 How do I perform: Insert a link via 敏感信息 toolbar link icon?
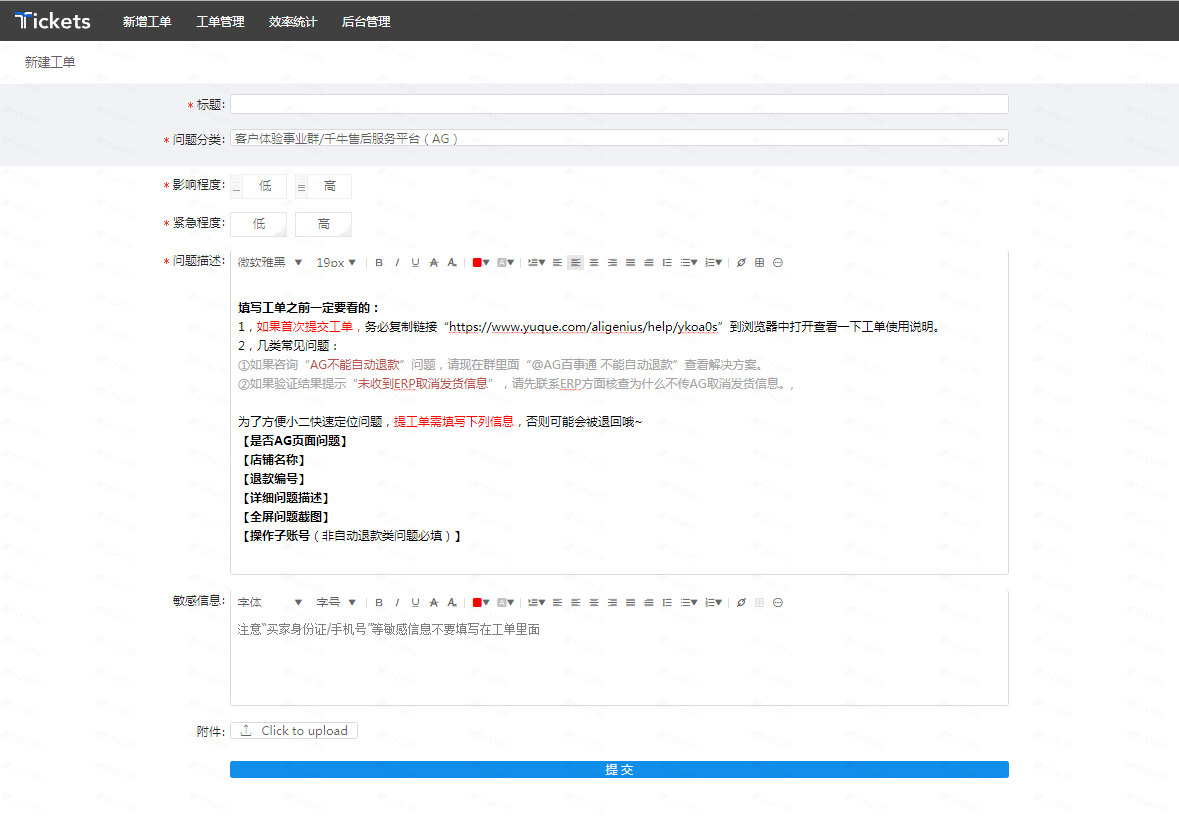point(741,602)
